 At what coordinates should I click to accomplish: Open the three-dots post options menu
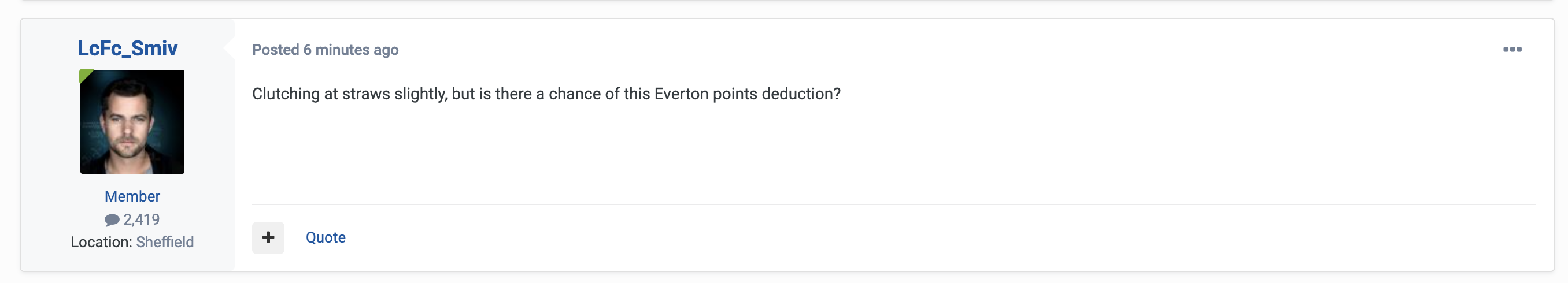(1512, 49)
